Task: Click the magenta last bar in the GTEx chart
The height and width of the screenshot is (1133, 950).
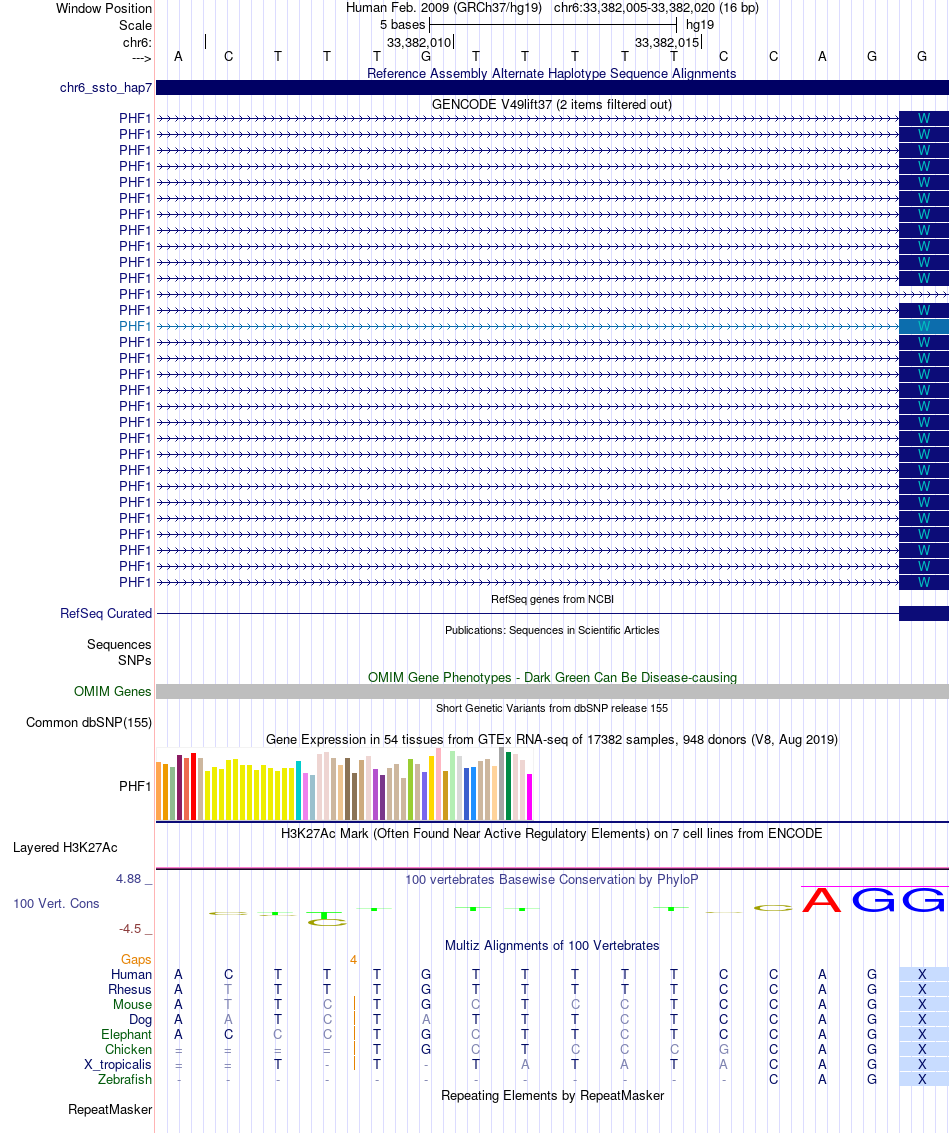Action: tap(530, 797)
